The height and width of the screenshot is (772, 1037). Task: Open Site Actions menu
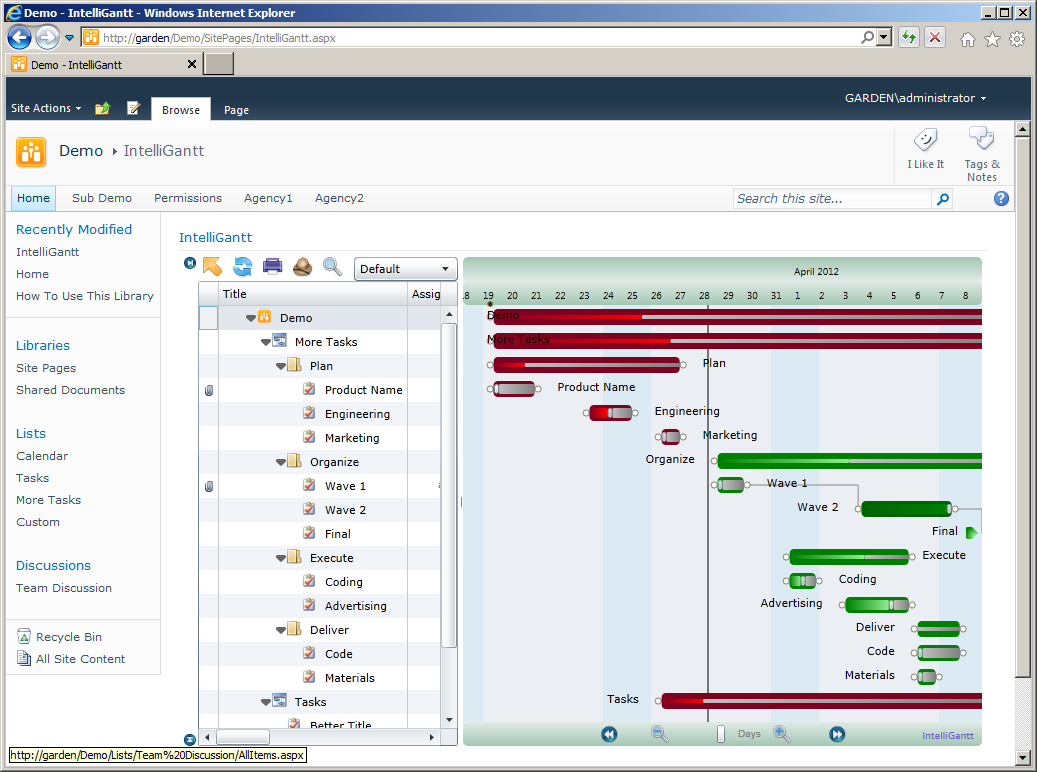pos(46,108)
